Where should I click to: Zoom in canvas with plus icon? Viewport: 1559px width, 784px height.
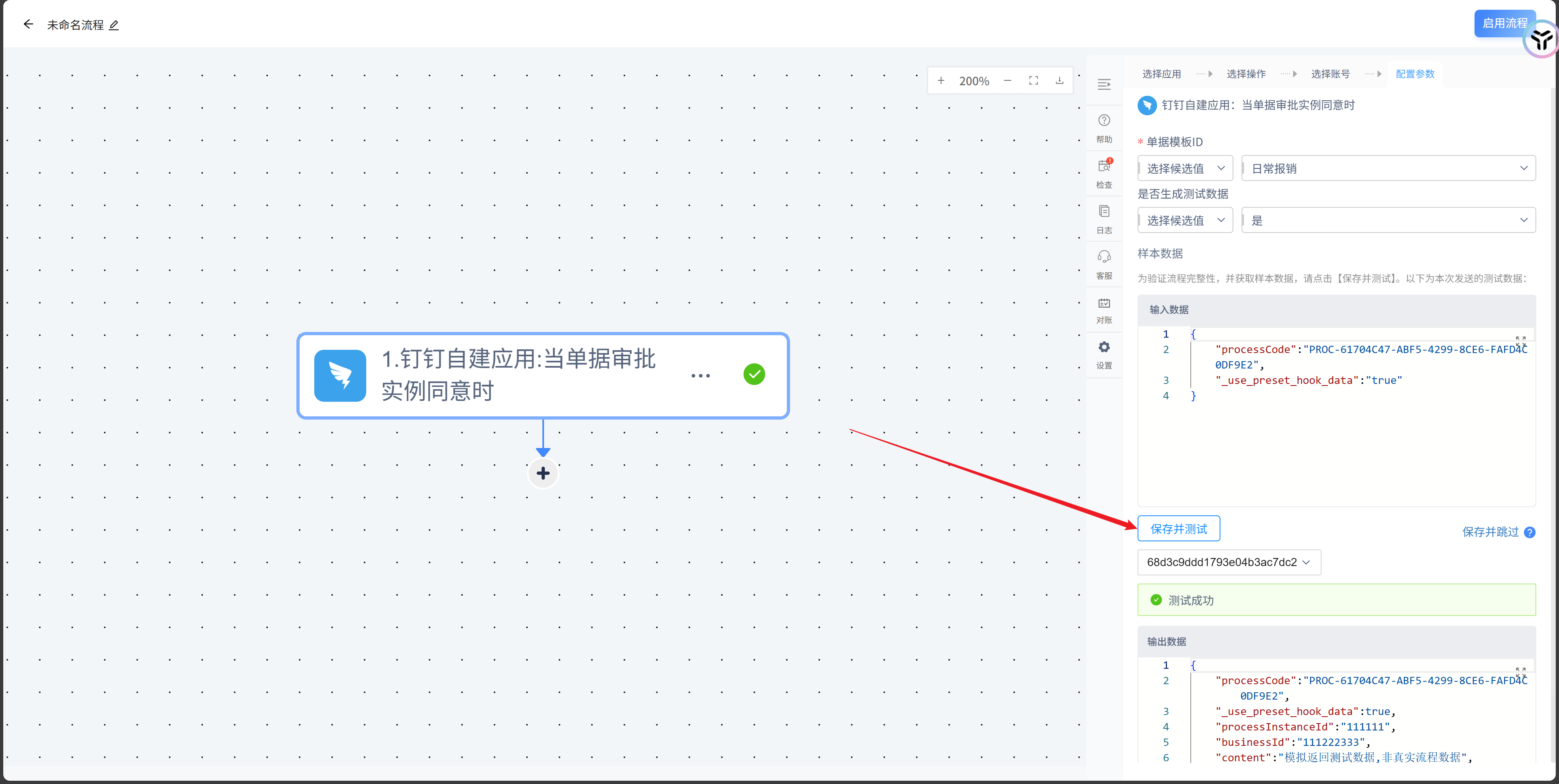coord(941,80)
